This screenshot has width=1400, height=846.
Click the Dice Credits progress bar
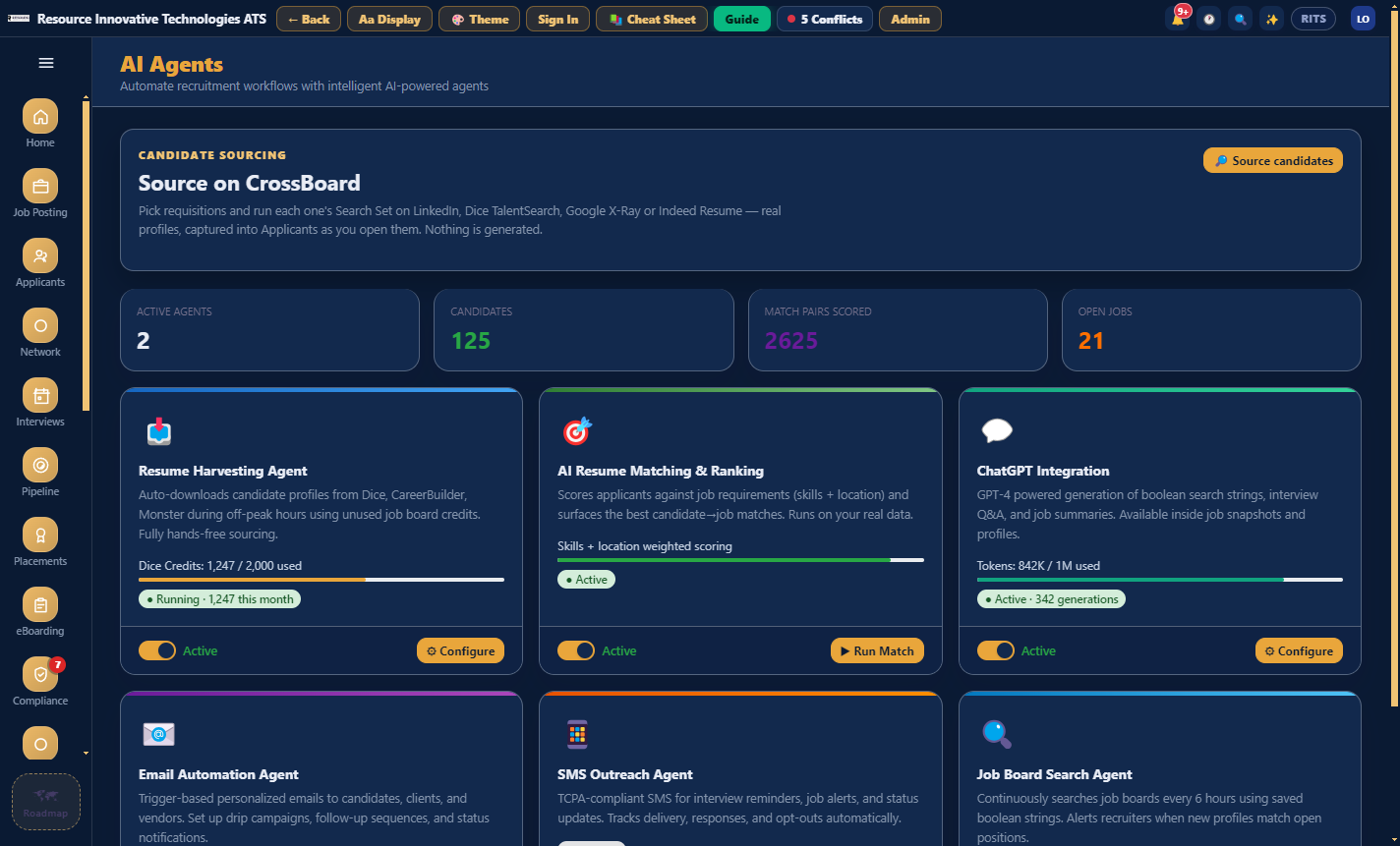tap(321, 580)
